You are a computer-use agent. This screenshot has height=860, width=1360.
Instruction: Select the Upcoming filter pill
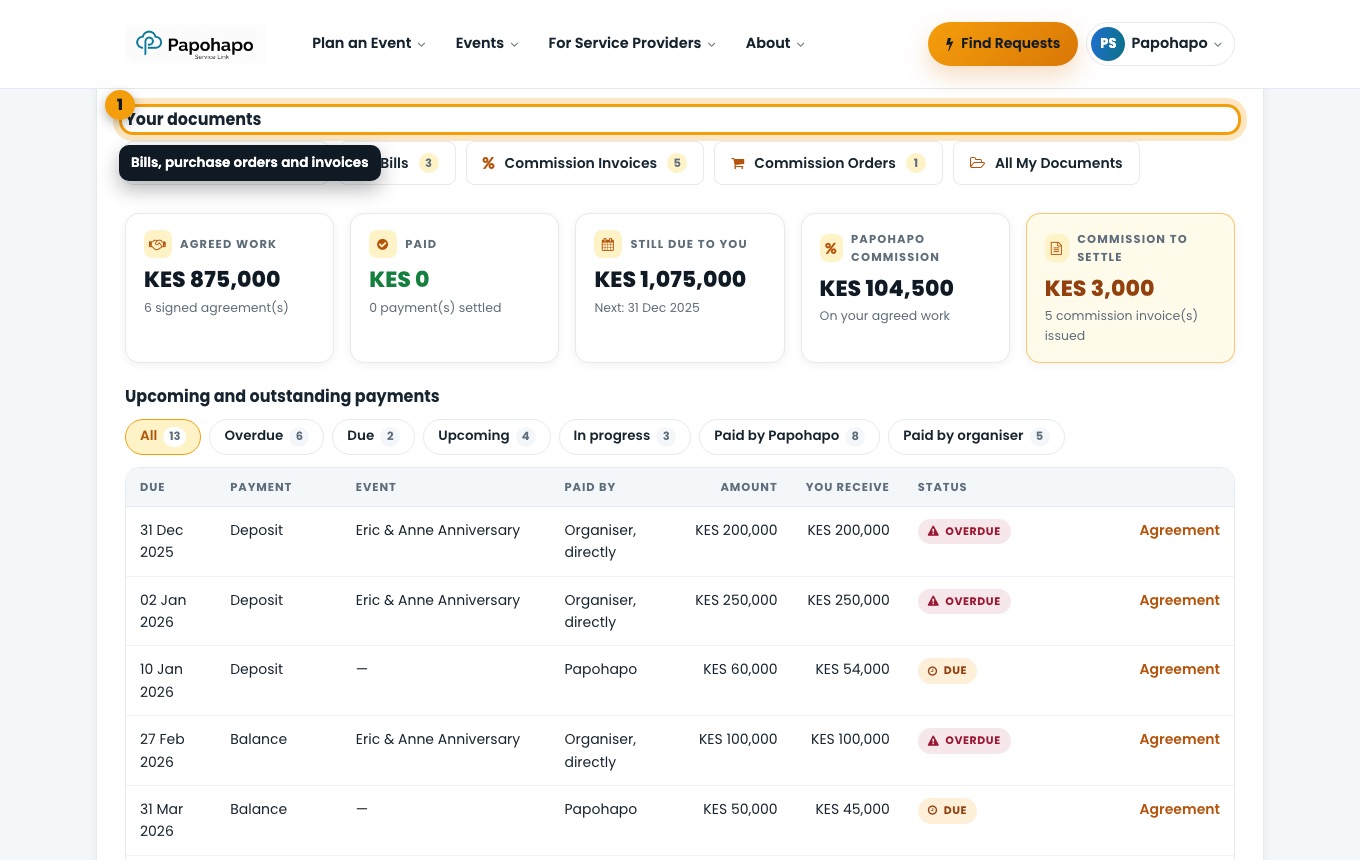click(x=487, y=436)
